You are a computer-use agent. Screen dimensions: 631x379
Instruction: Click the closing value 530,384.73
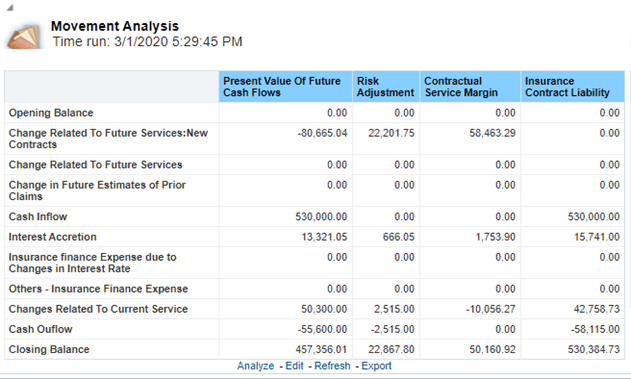[594, 349]
